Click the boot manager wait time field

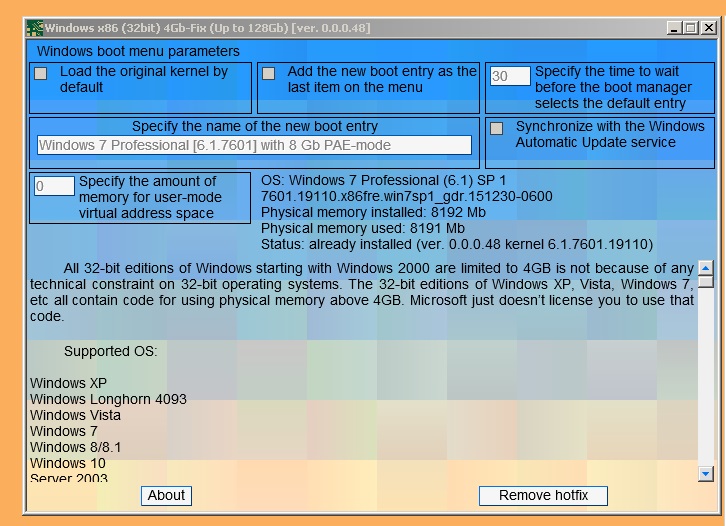(510, 76)
